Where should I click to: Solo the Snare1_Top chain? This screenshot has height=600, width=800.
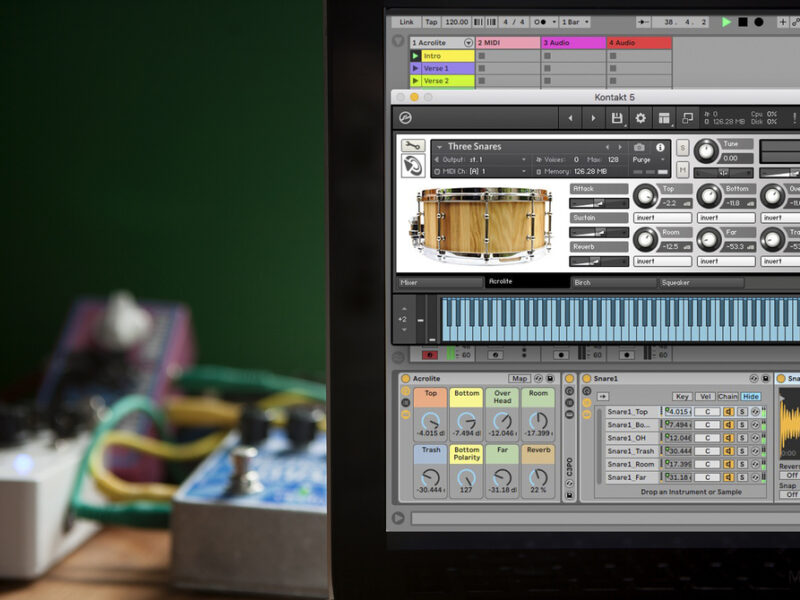[x=742, y=412]
